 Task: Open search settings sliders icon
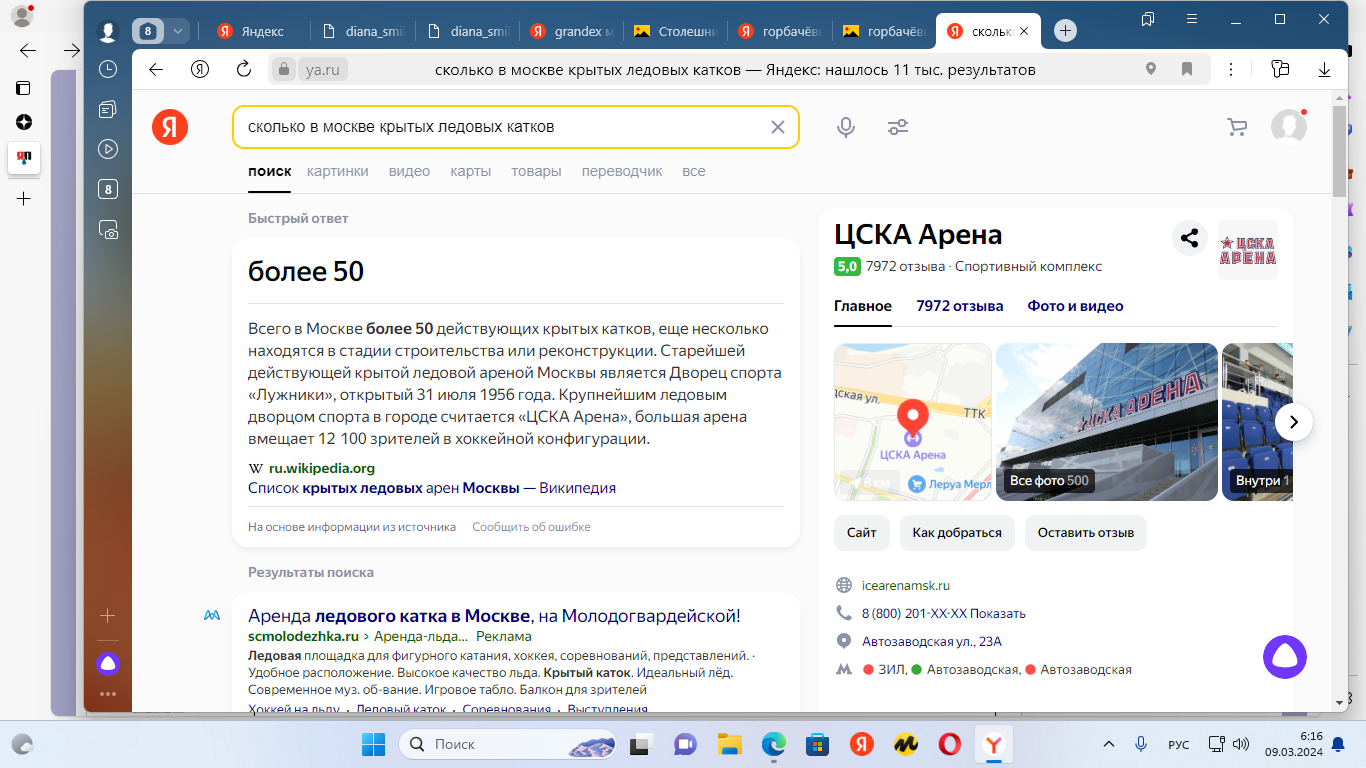pyautogui.click(x=898, y=127)
